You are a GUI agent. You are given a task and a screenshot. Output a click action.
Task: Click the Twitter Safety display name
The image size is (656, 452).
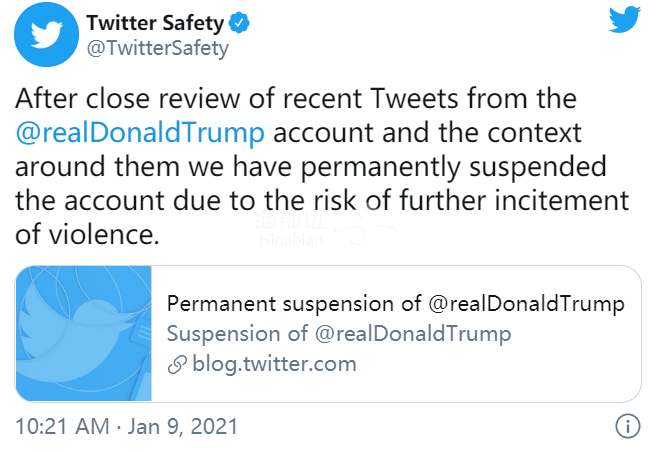[155, 23]
